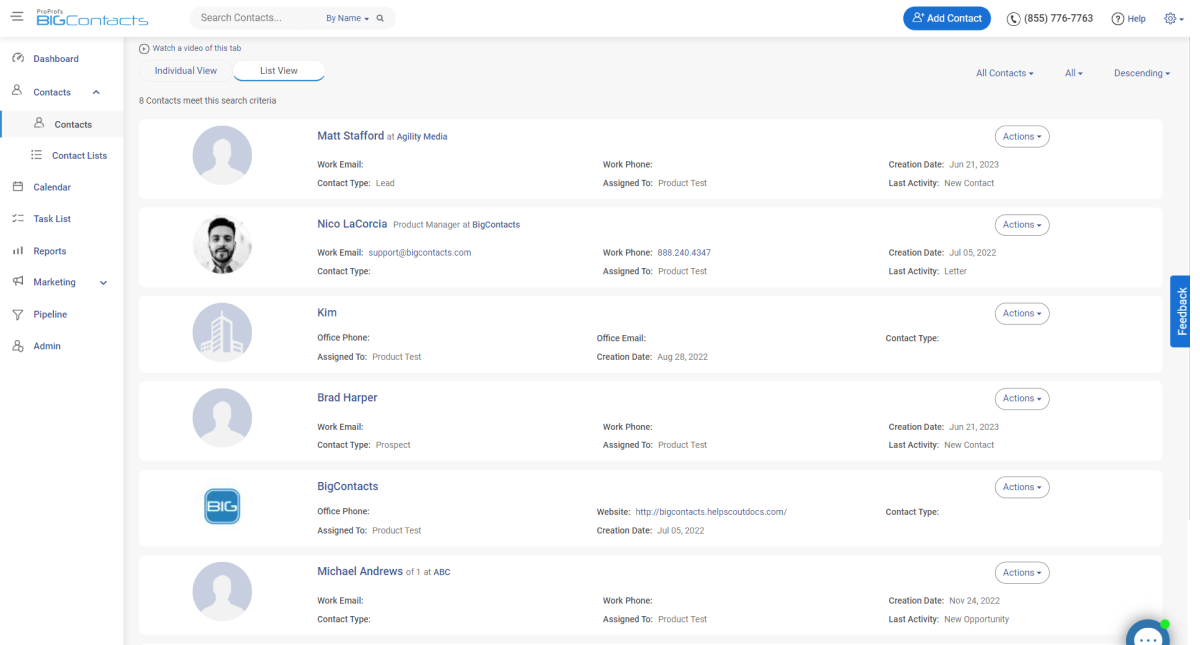Click the BigContacts logo
This screenshot has height=645, width=1200.
click(x=92, y=18)
